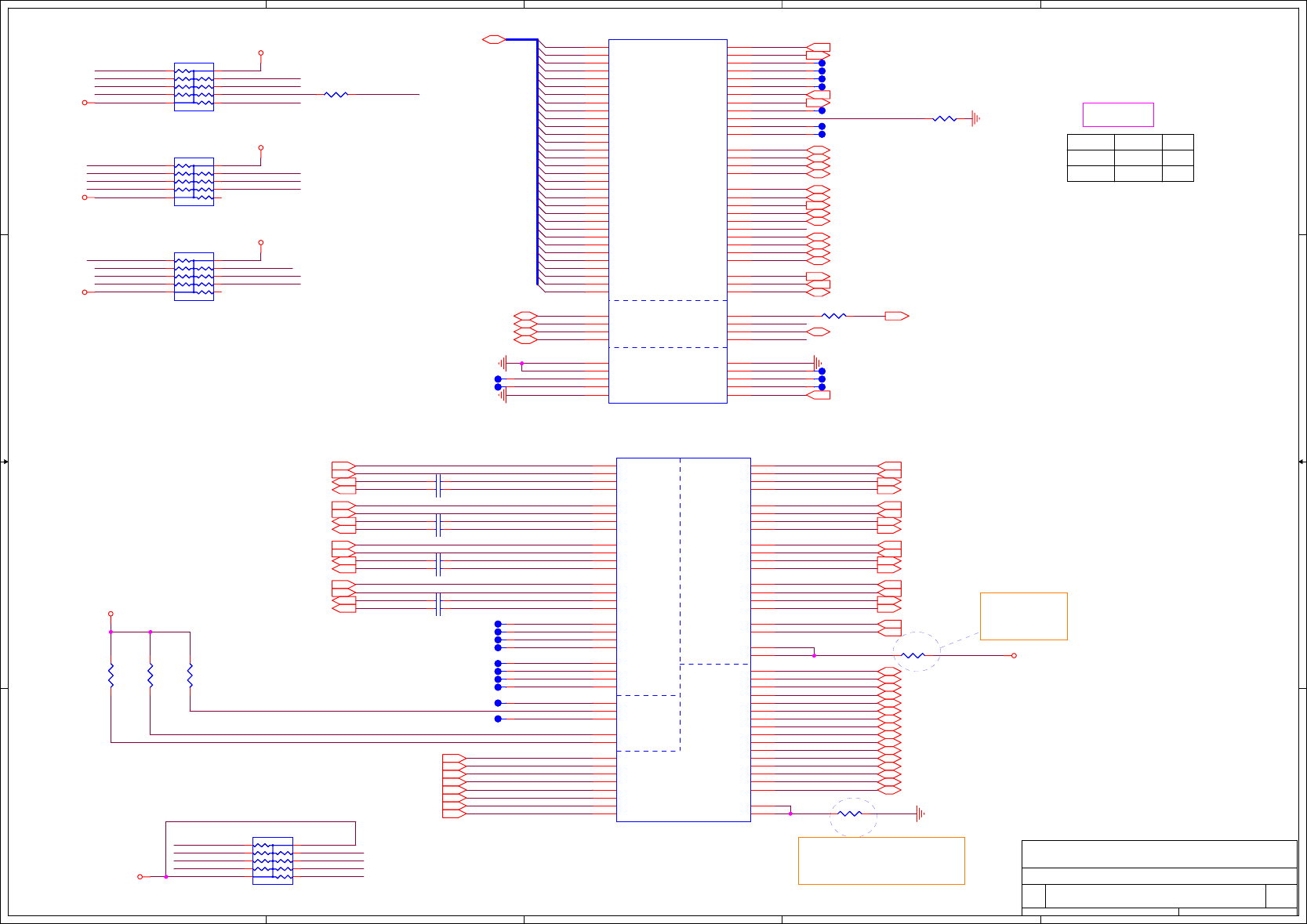Select leftmost of three vertical pull-up resistors
1307x924 pixels.
(111, 676)
